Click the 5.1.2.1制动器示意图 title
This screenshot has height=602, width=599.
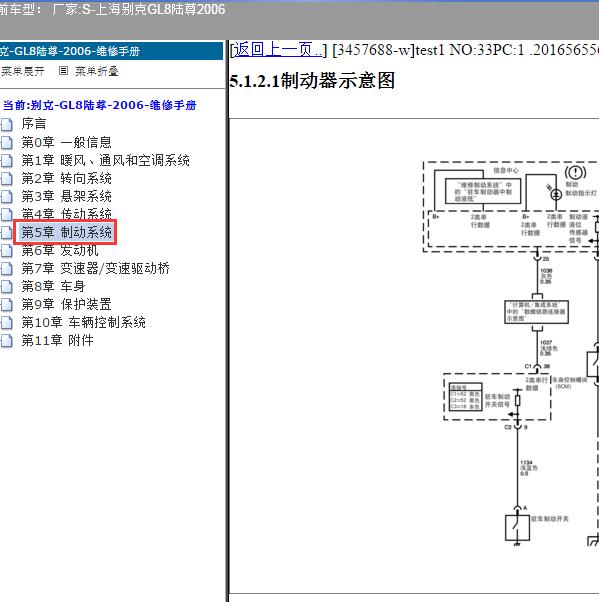[312, 81]
